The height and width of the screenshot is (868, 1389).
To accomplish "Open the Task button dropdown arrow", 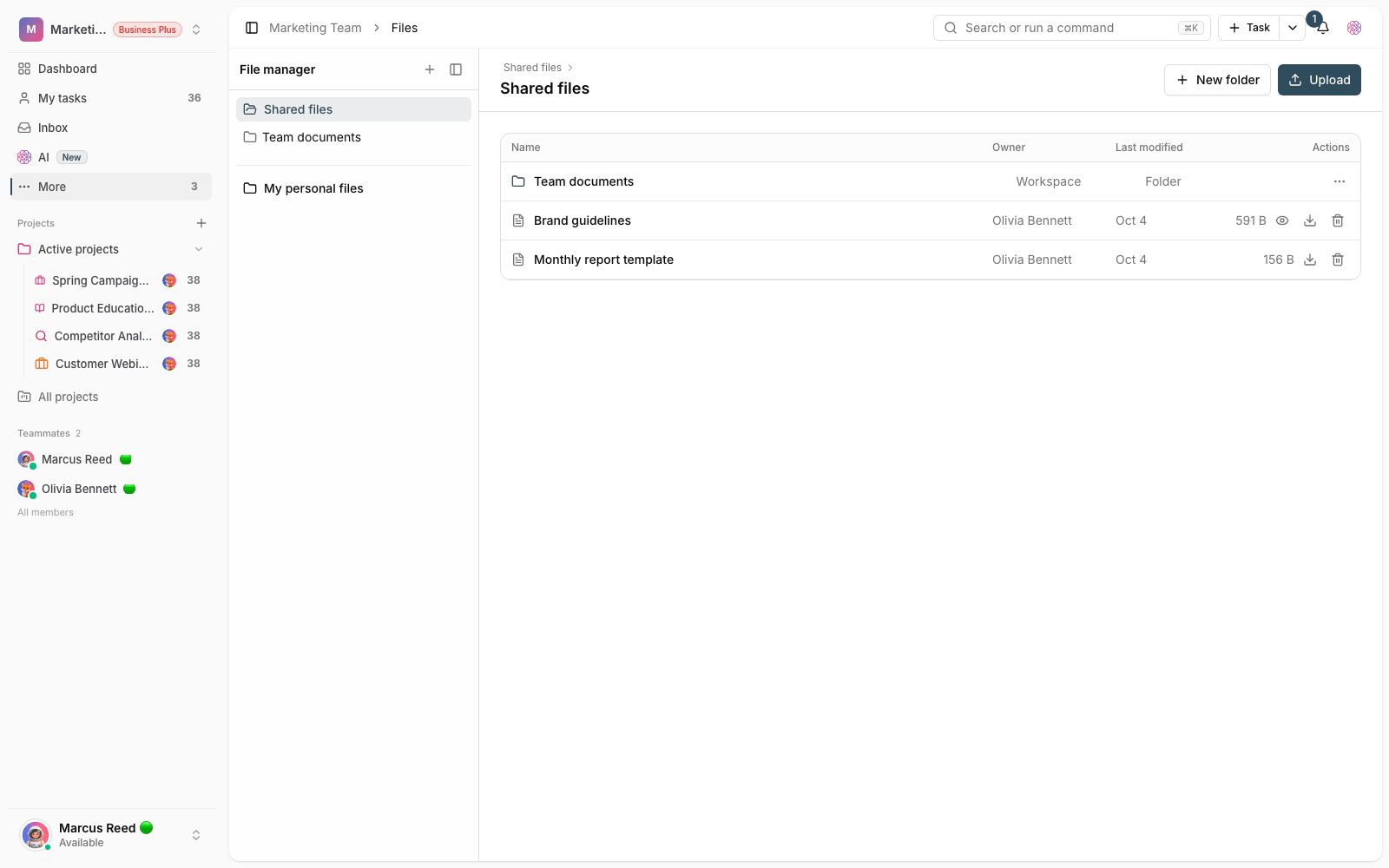I will pos(1293,28).
